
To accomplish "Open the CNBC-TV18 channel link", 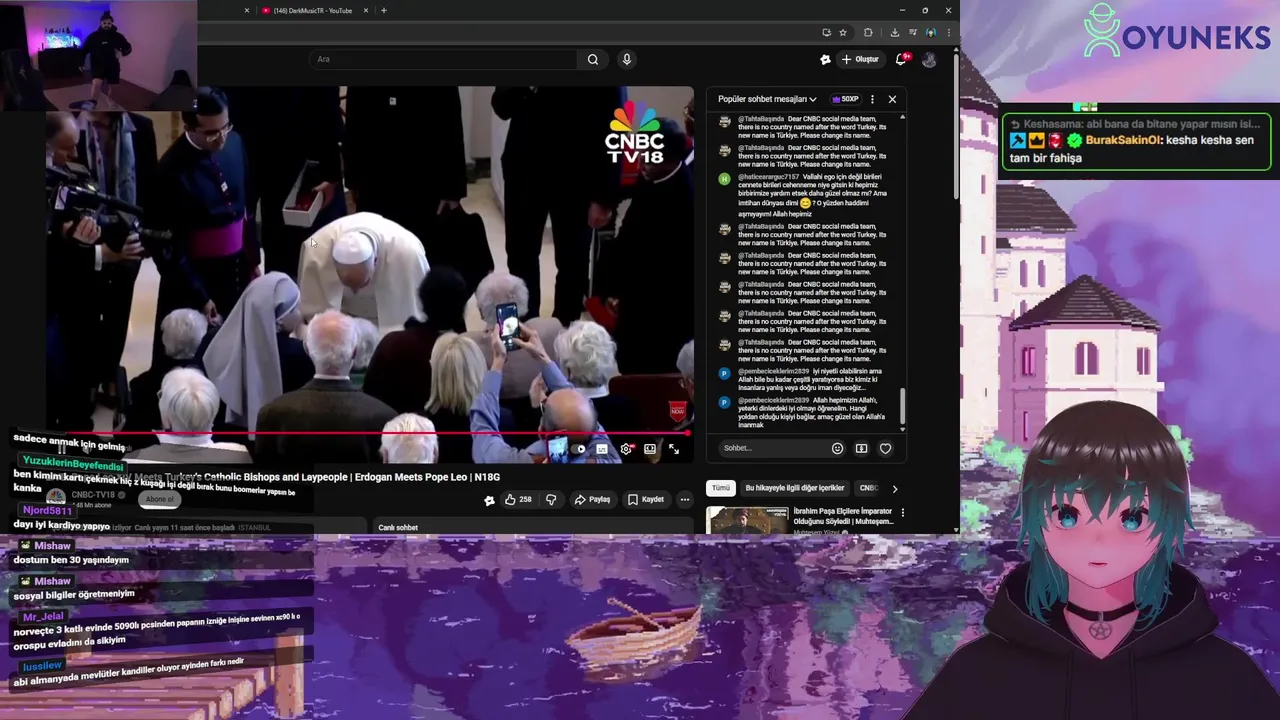I will coord(93,495).
